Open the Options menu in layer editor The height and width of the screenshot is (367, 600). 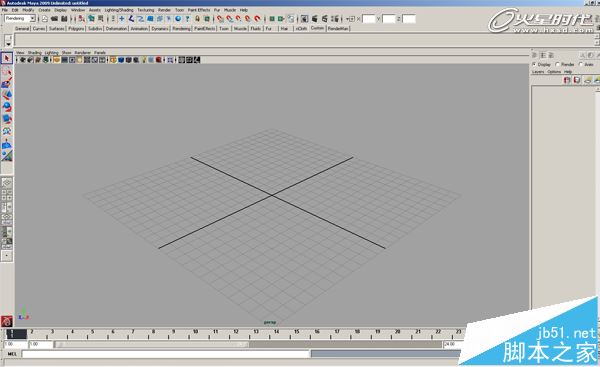(x=554, y=72)
